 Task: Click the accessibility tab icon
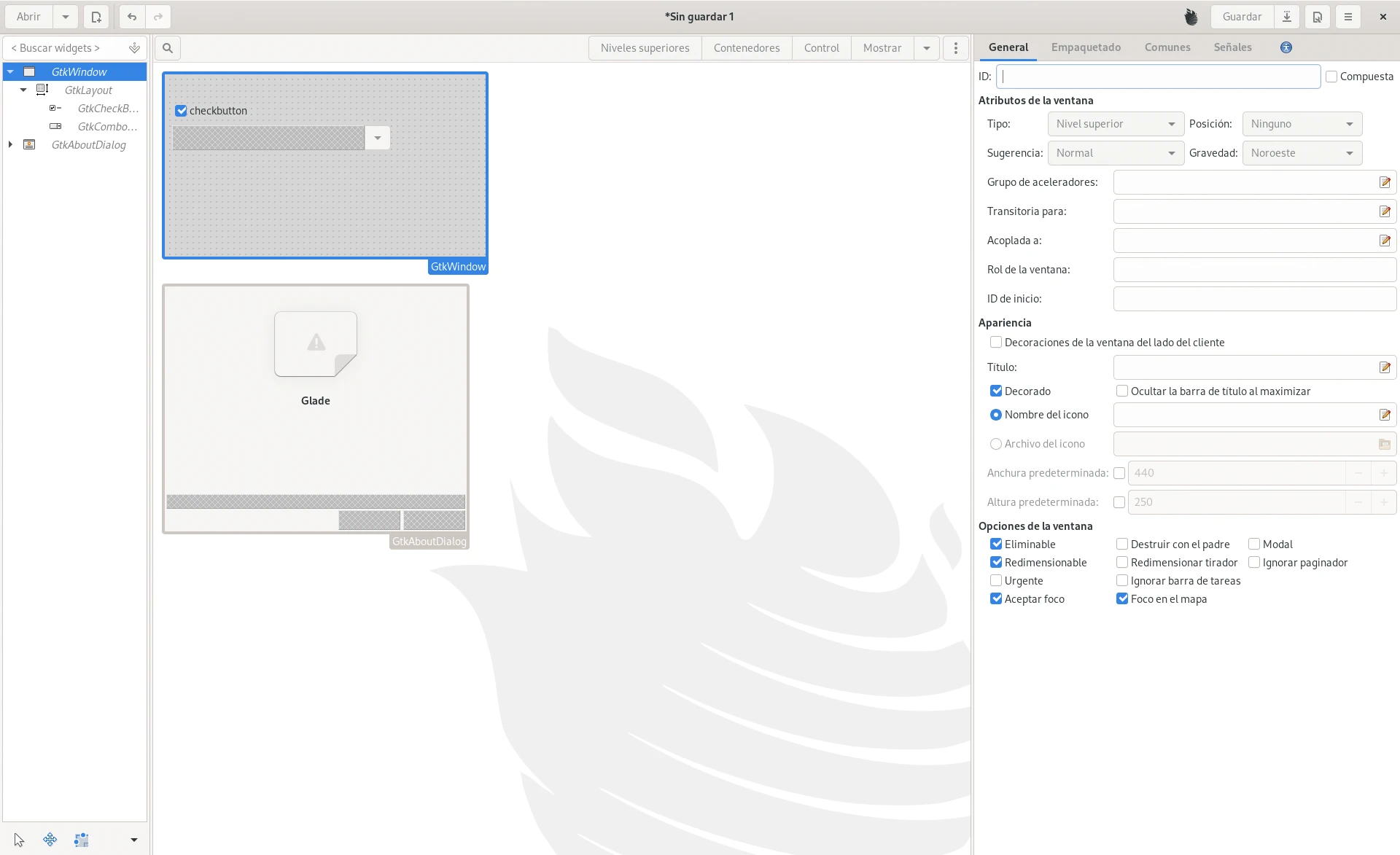[x=1286, y=47]
